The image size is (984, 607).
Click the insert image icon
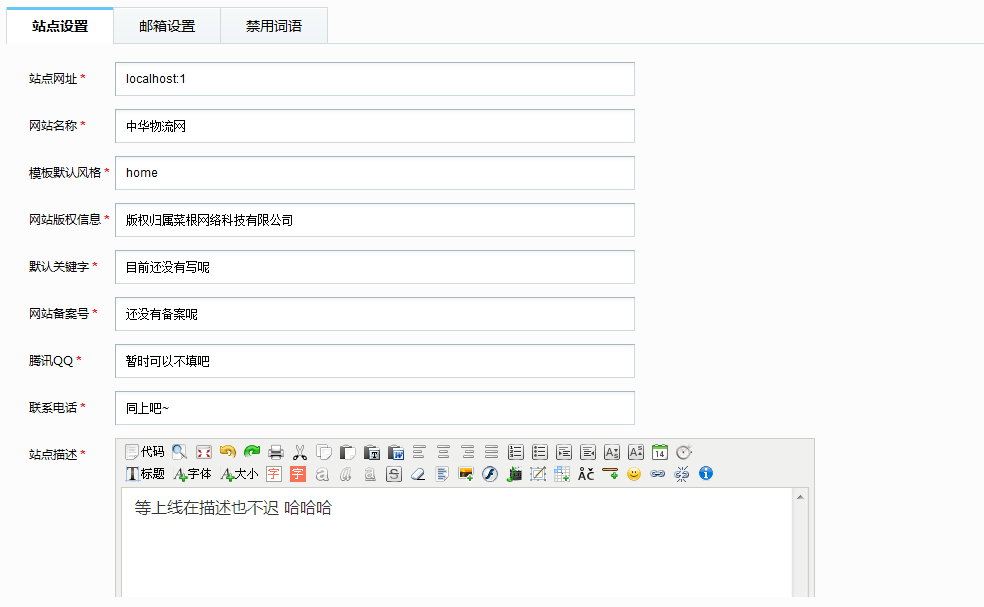(x=466, y=474)
